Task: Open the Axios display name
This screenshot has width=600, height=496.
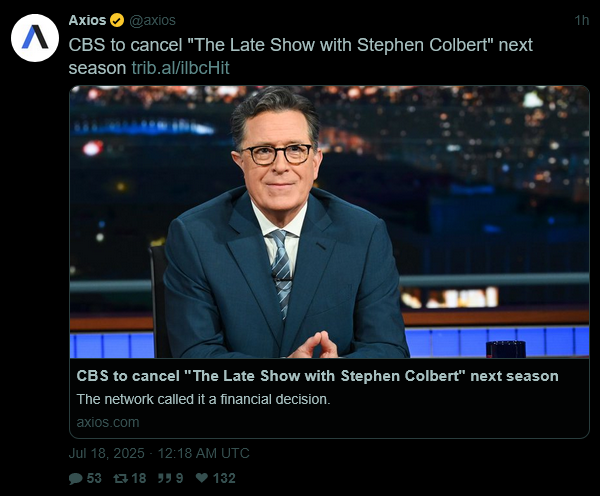Action: click(x=87, y=20)
